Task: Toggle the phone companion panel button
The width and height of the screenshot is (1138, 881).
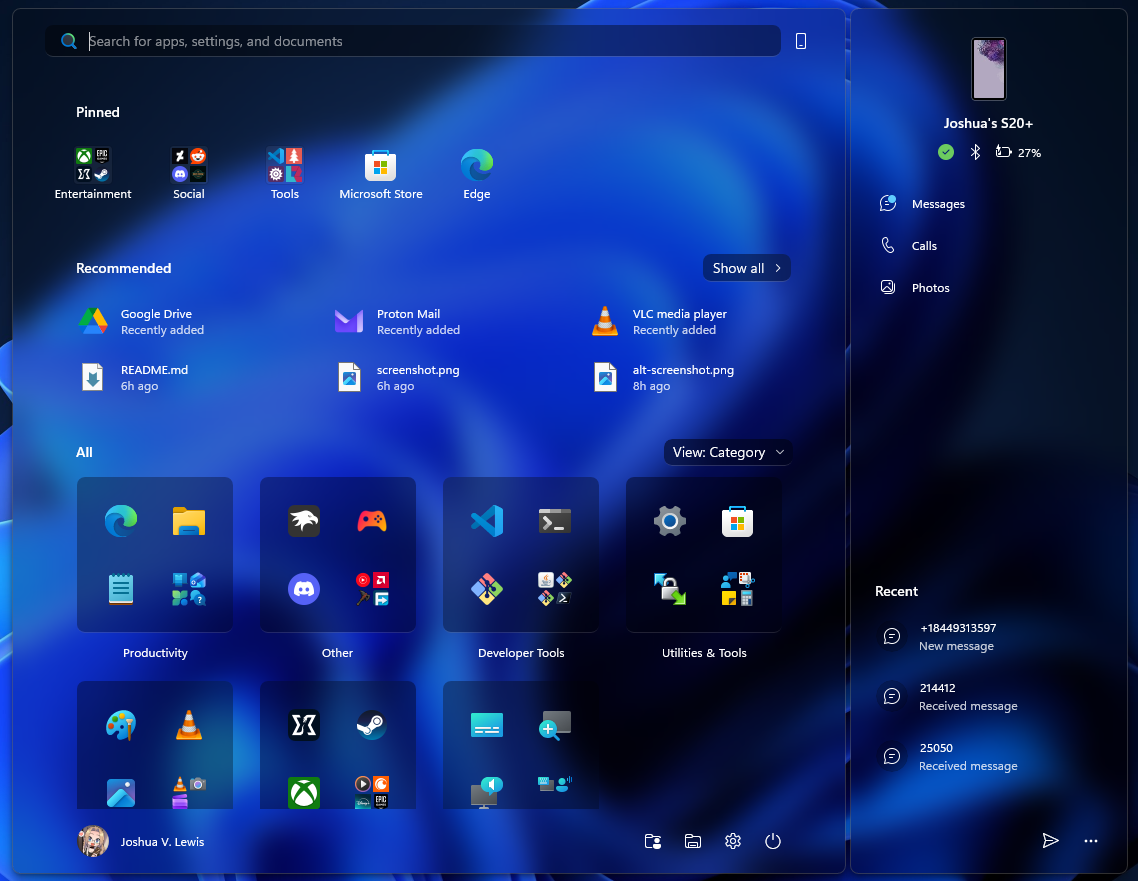Action: (x=801, y=41)
